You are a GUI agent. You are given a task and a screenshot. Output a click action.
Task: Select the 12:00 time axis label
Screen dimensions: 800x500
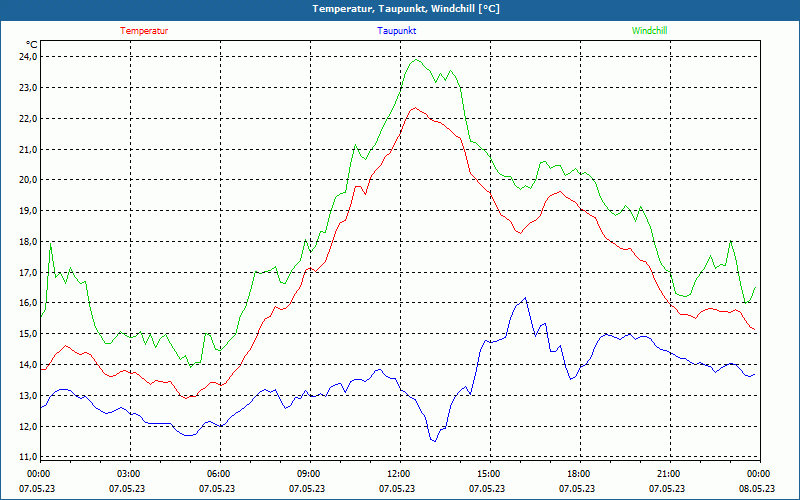(x=398, y=474)
